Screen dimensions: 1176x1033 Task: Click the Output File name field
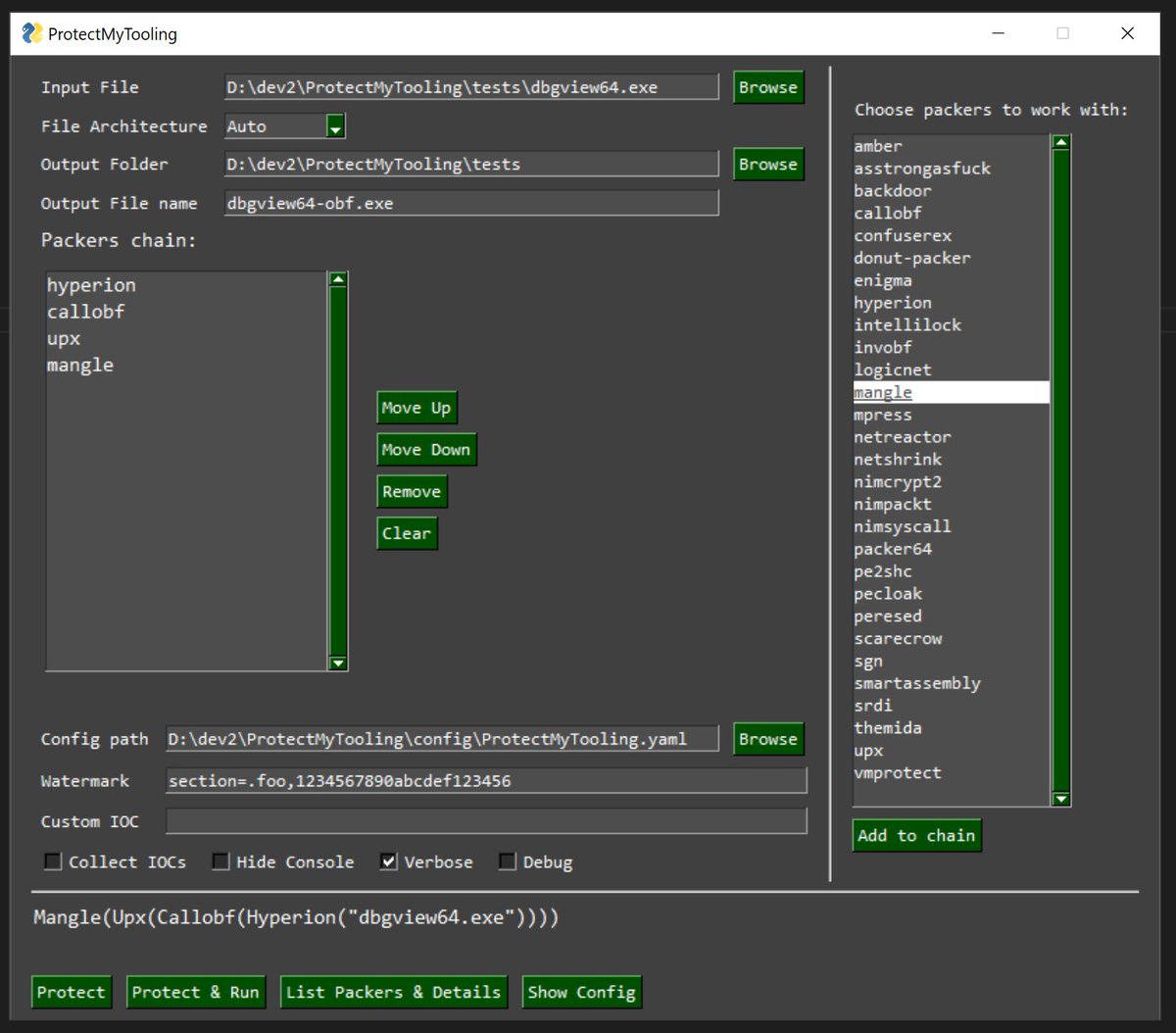coord(471,203)
